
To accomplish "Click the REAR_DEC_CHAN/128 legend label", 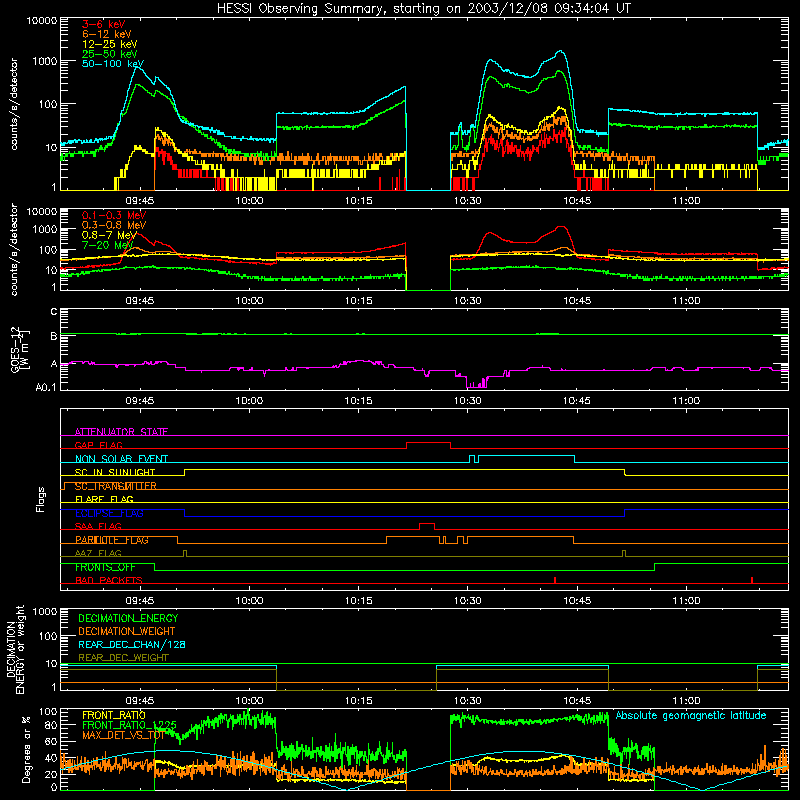I will click(132, 644).
